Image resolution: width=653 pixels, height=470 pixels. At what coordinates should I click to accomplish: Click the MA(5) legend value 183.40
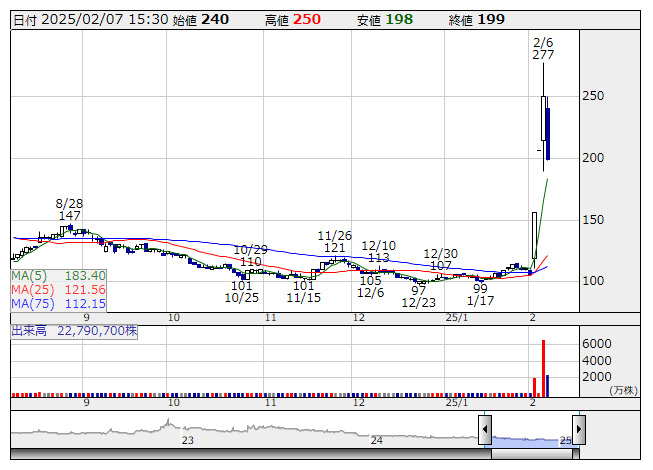85,276
